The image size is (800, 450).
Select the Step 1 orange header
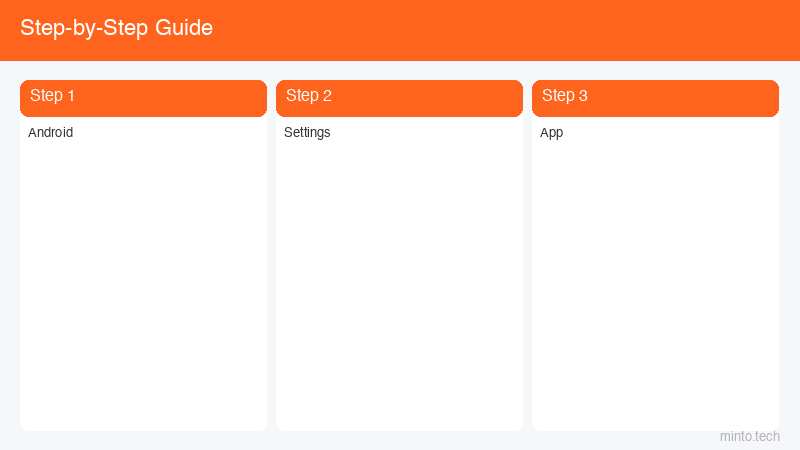point(143,98)
